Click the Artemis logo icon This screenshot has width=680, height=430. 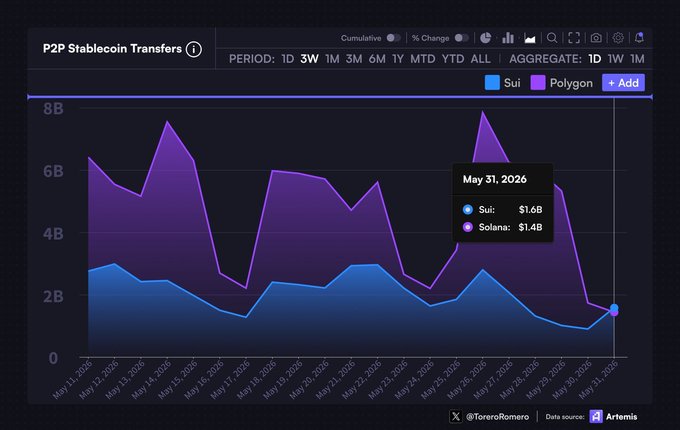click(596, 417)
